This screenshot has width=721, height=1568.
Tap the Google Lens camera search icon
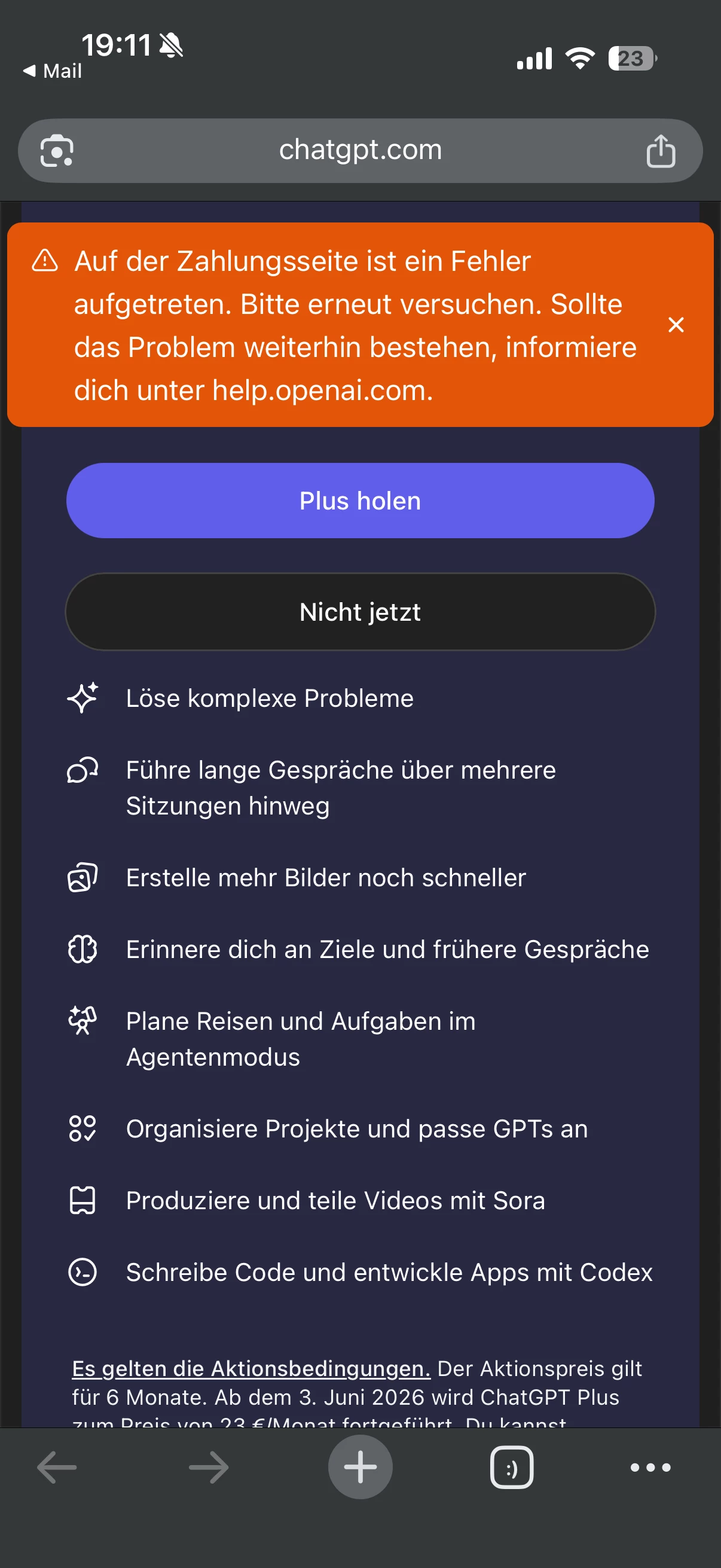[57, 150]
